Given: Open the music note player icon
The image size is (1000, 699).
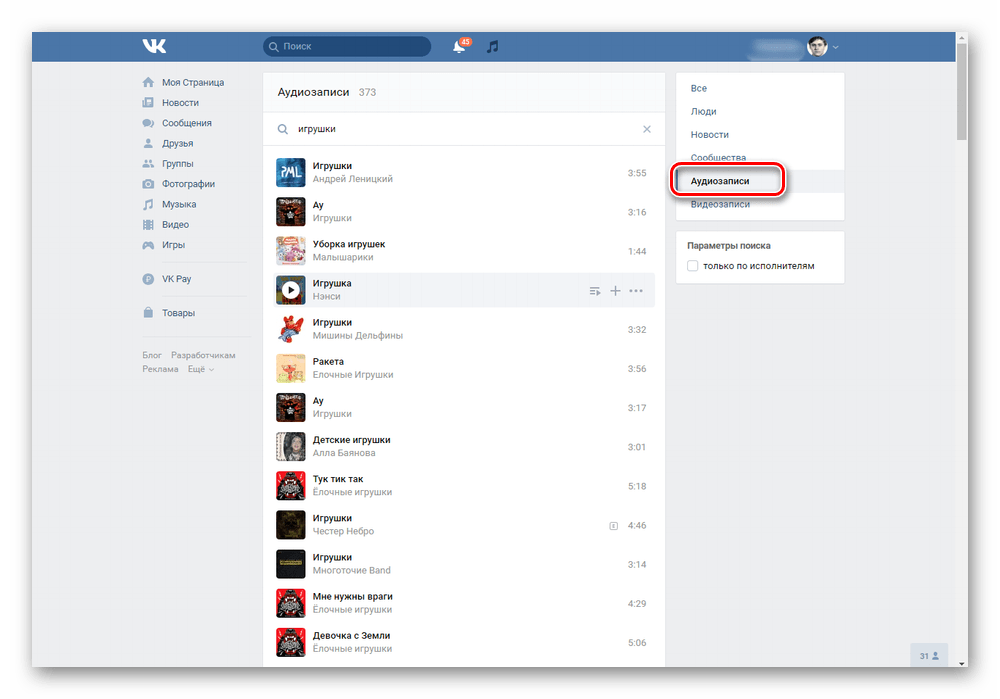Looking at the screenshot, I should tap(492, 47).
